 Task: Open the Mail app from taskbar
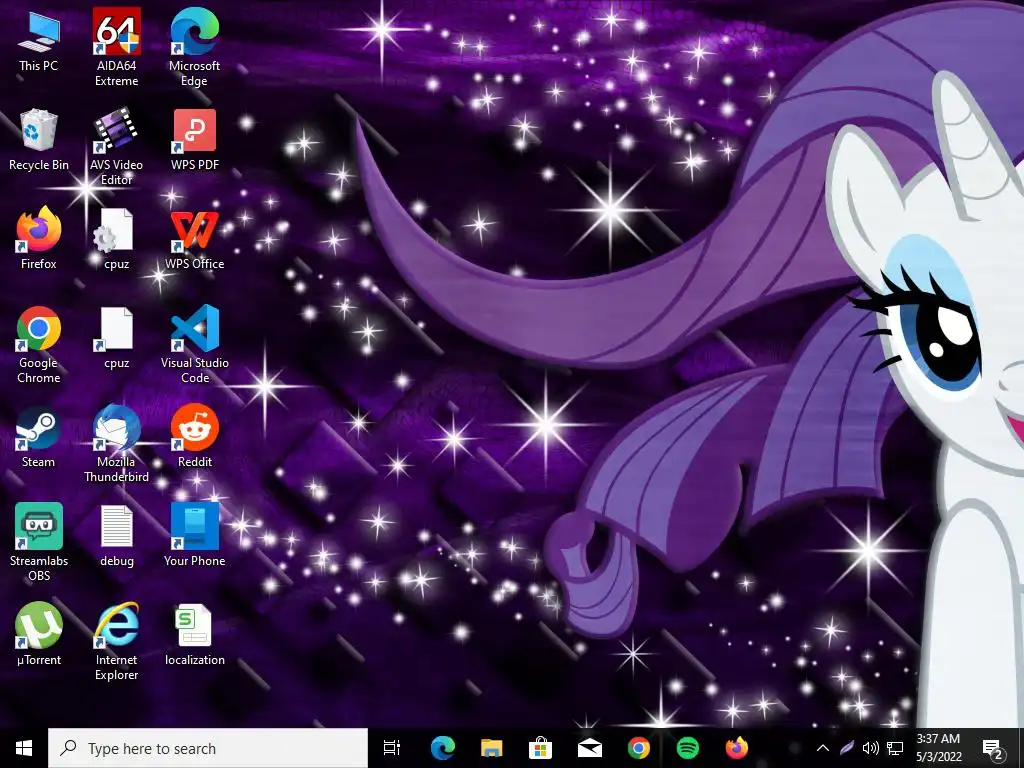590,748
